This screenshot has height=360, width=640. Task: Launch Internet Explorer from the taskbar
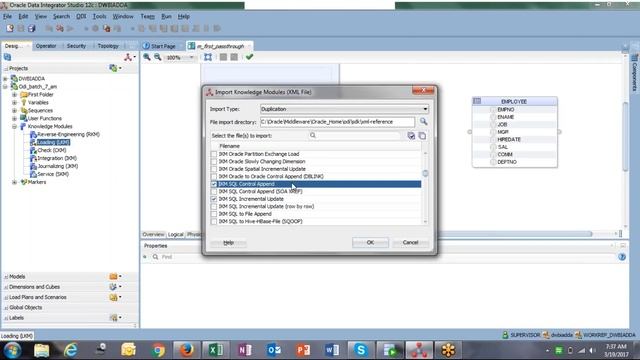[x=71, y=350]
